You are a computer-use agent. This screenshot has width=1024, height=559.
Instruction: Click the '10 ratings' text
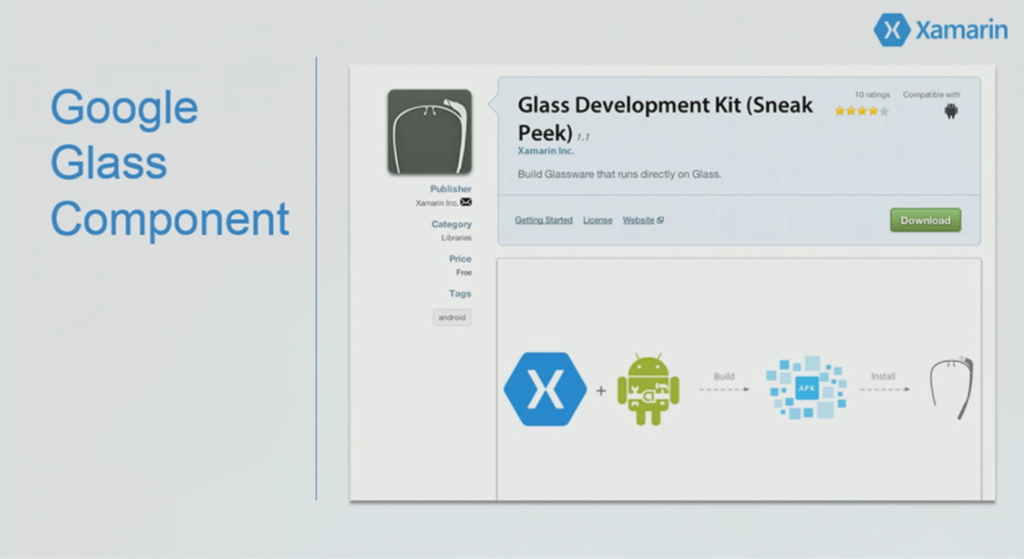pos(872,95)
